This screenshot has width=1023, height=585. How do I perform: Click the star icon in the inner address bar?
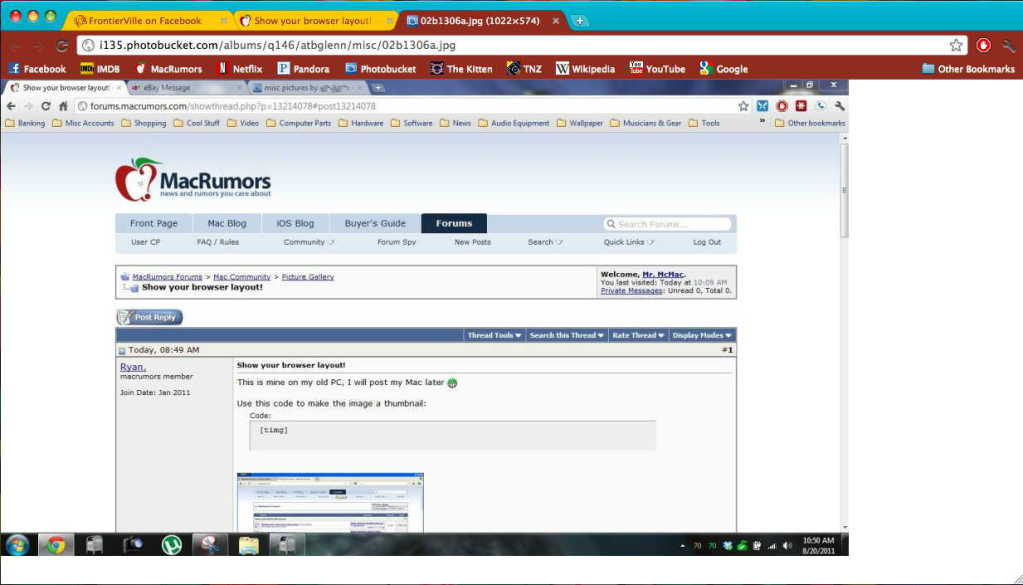(742, 106)
